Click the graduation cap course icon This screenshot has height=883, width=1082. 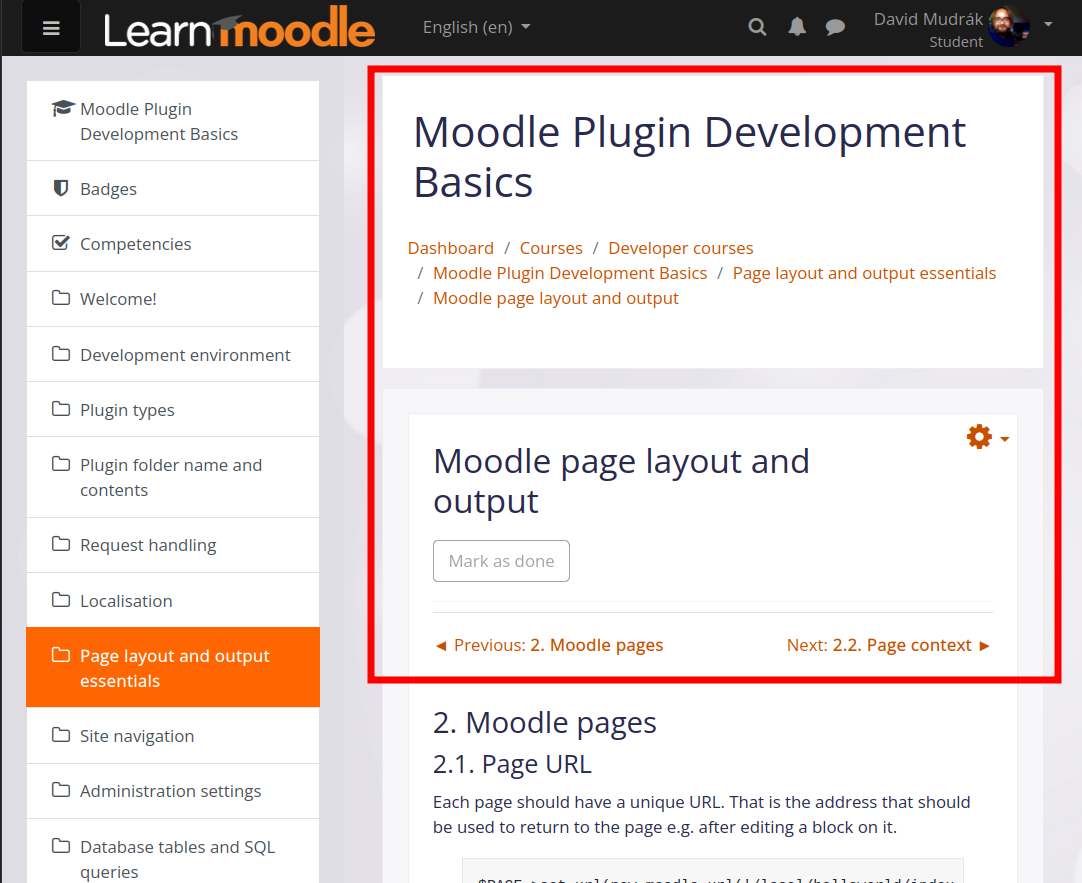[x=62, y=108]
